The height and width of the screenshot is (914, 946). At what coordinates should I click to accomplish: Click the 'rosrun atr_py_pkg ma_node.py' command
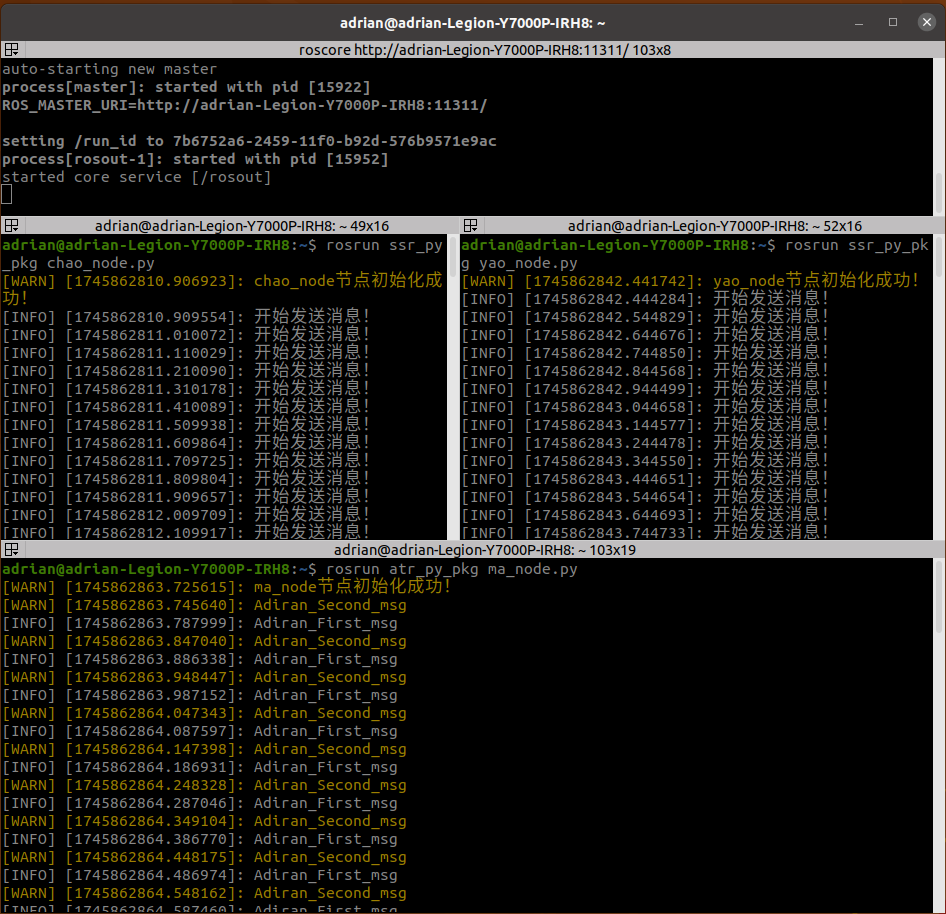pos(452,569)
